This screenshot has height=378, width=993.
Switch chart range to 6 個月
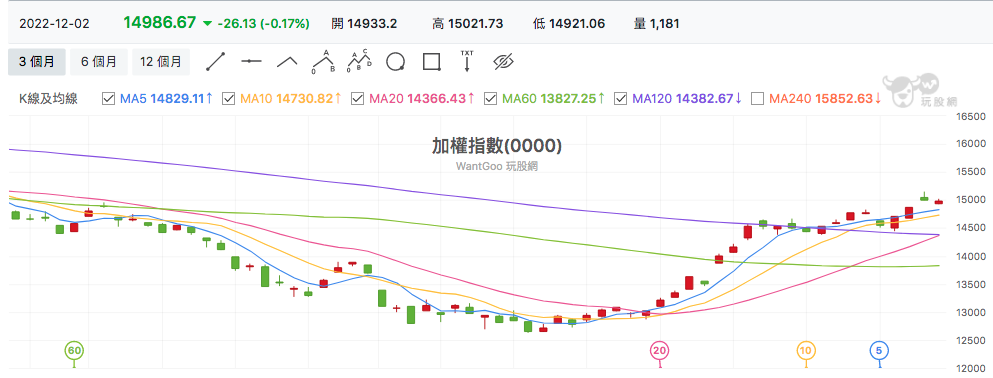[x=99, y=61]
